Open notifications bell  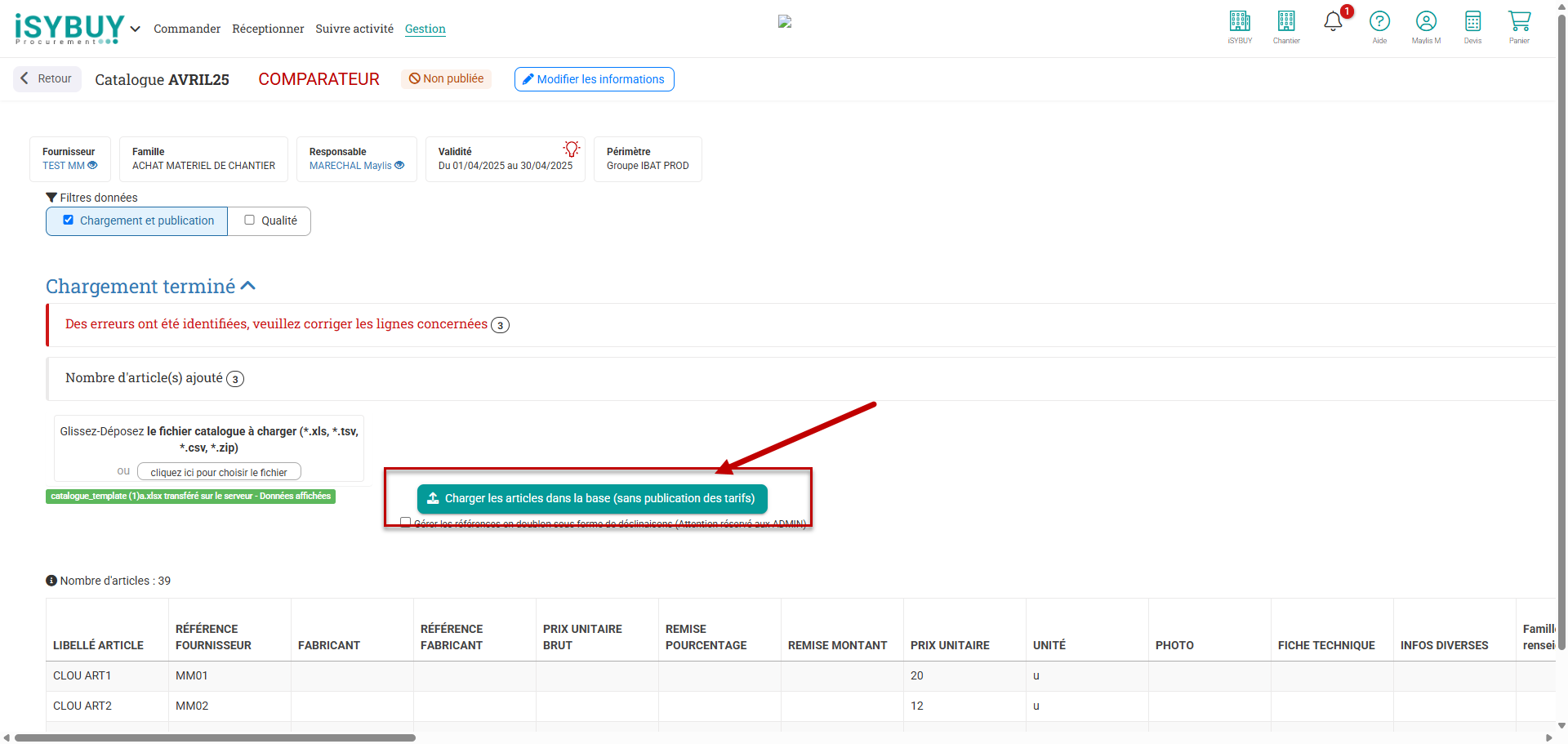click(1333, 21)
